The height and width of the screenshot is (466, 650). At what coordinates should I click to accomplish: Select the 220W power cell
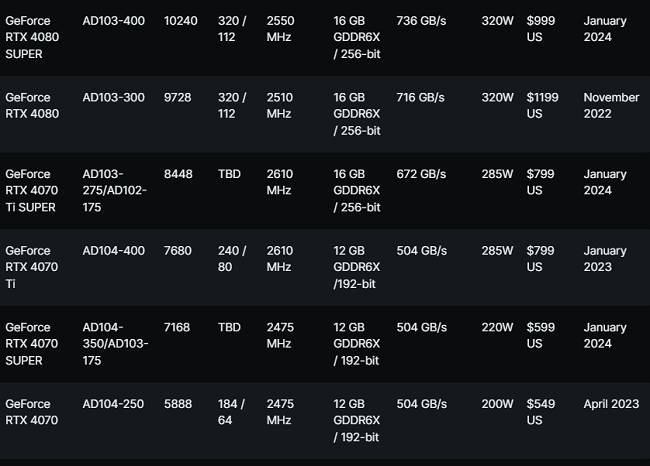[497, 328]
